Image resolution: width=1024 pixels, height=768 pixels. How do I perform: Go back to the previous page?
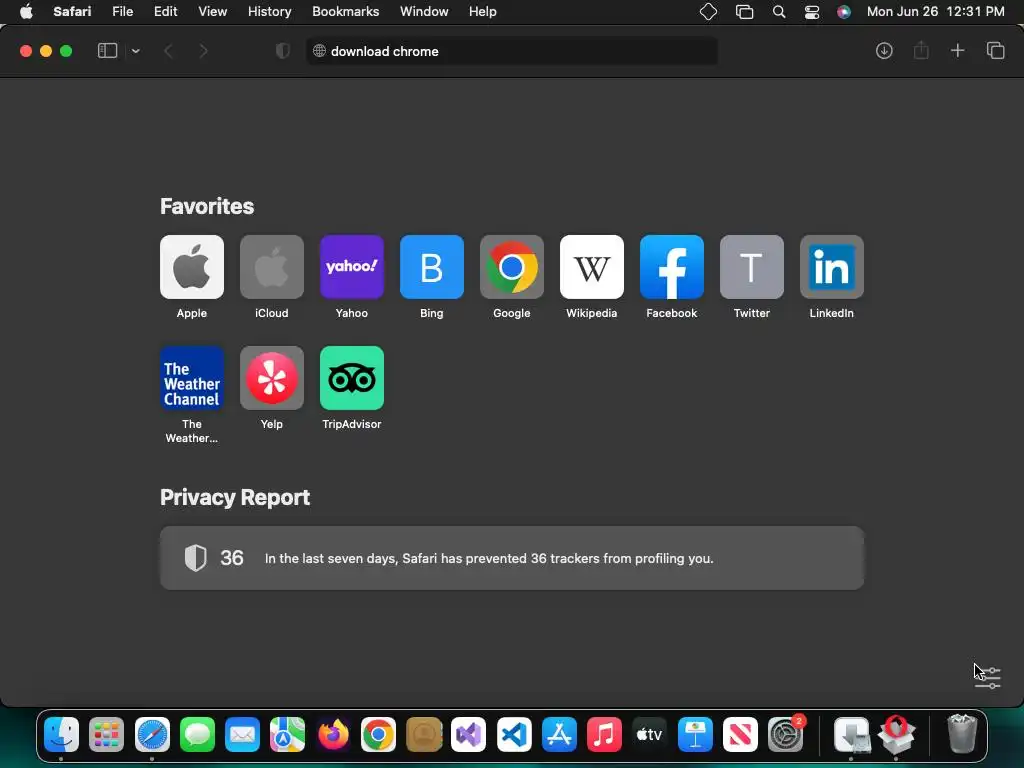tap(168, 51)
